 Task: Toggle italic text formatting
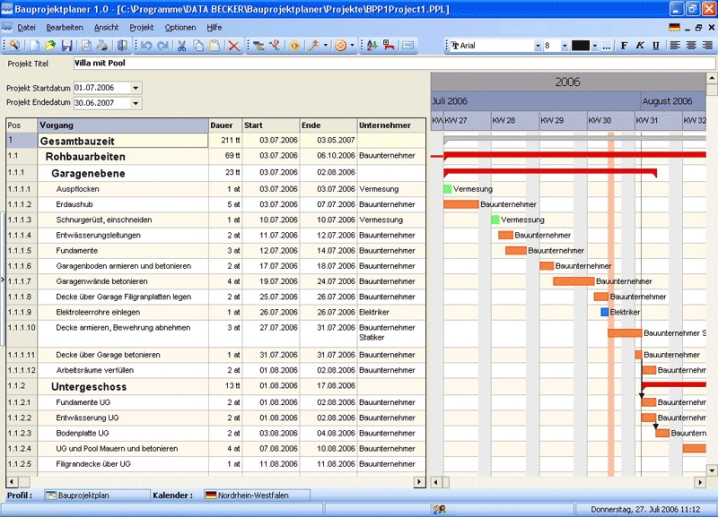point(639,46)
